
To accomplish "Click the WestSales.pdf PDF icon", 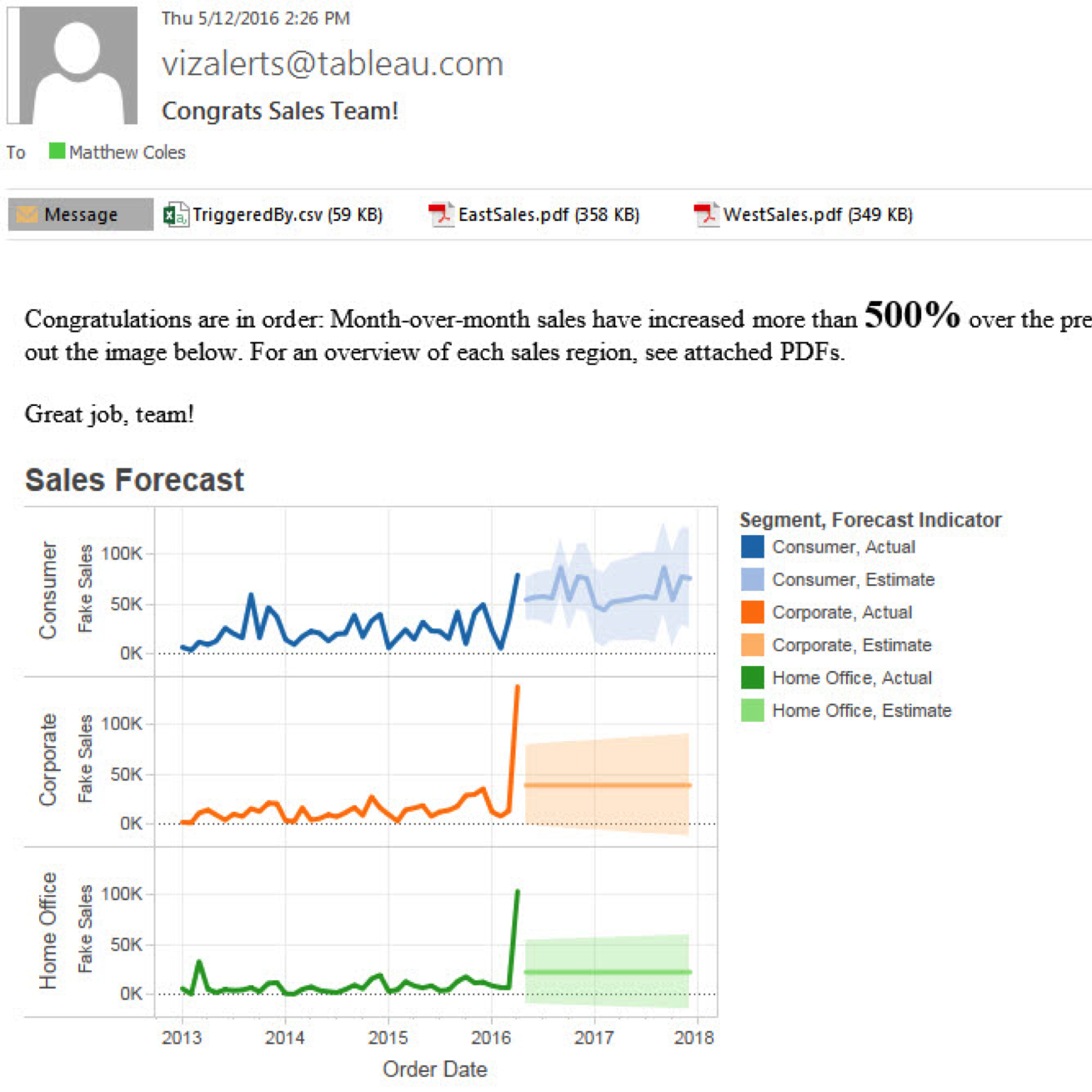I will pos(706,215).
